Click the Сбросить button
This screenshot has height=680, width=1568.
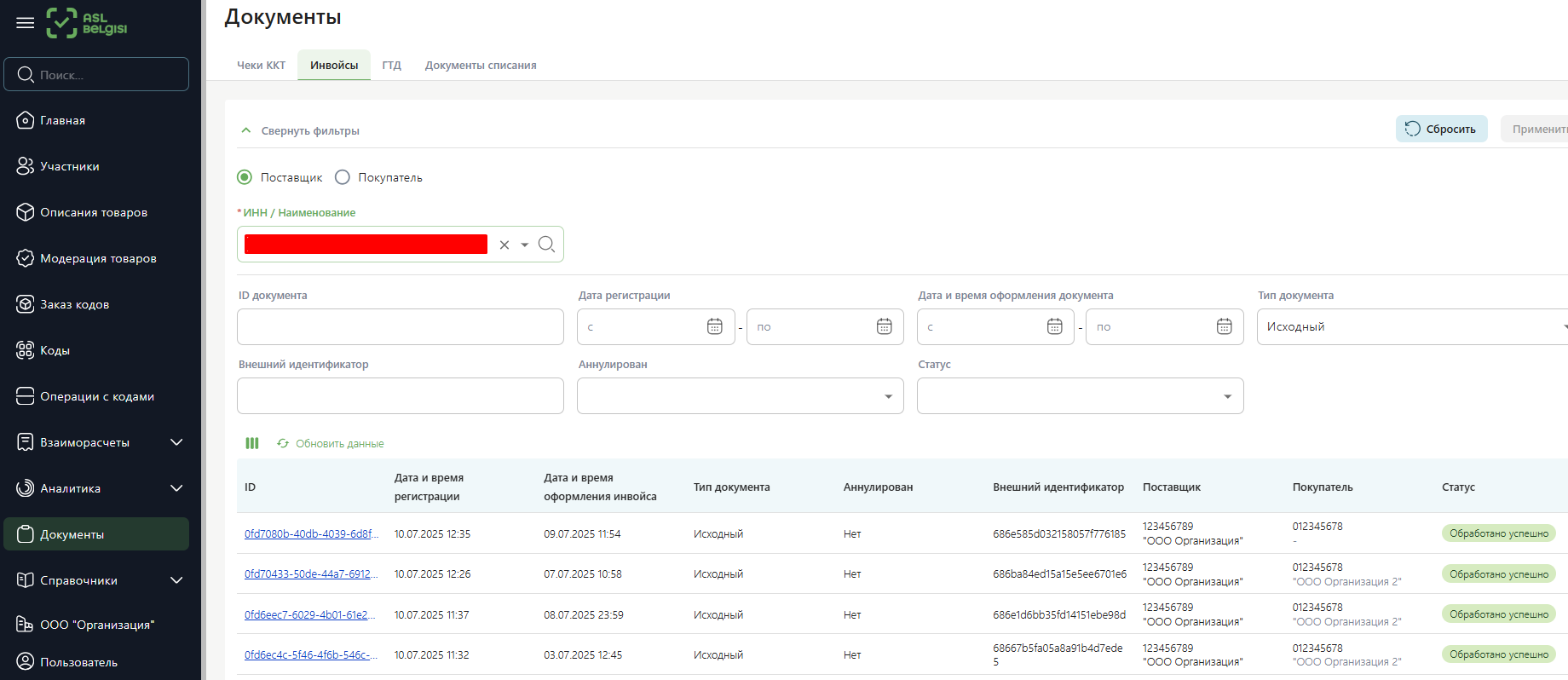coord(1441,130)
